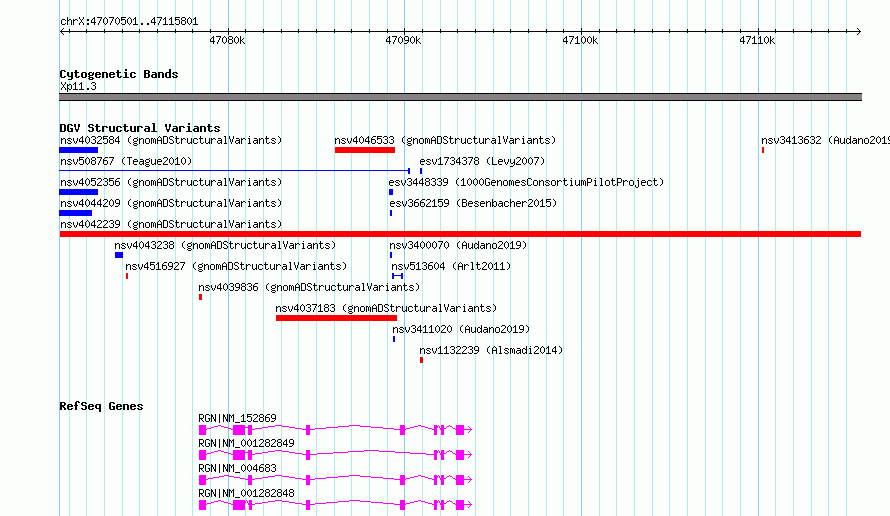The height and width of the screenshot is (516, 890).
Task: Click the chrX:47070501..47115801 coordinate label
Action: tap(129, 22)
